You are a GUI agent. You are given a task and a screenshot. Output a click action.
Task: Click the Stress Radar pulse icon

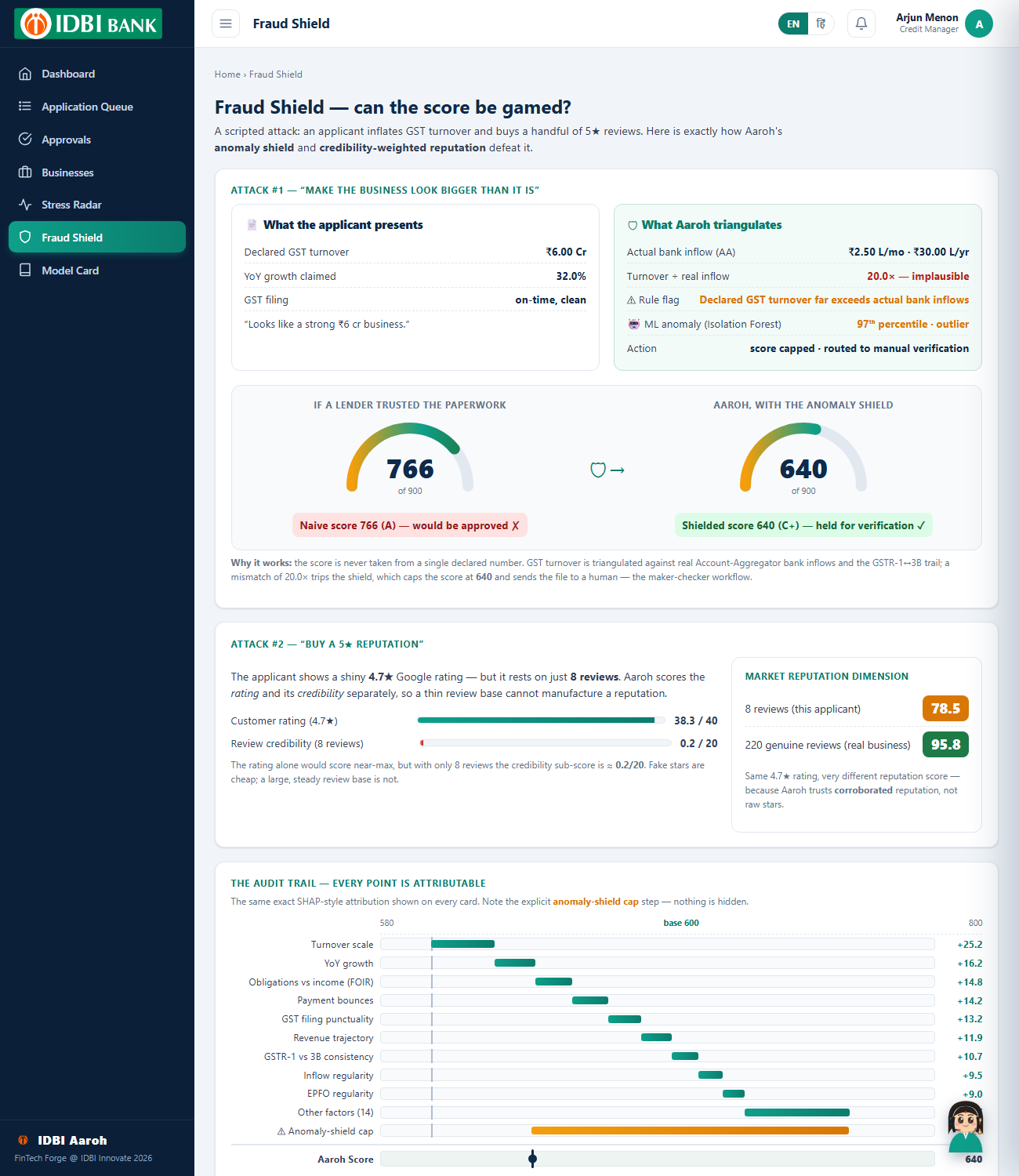click(25, 205)
